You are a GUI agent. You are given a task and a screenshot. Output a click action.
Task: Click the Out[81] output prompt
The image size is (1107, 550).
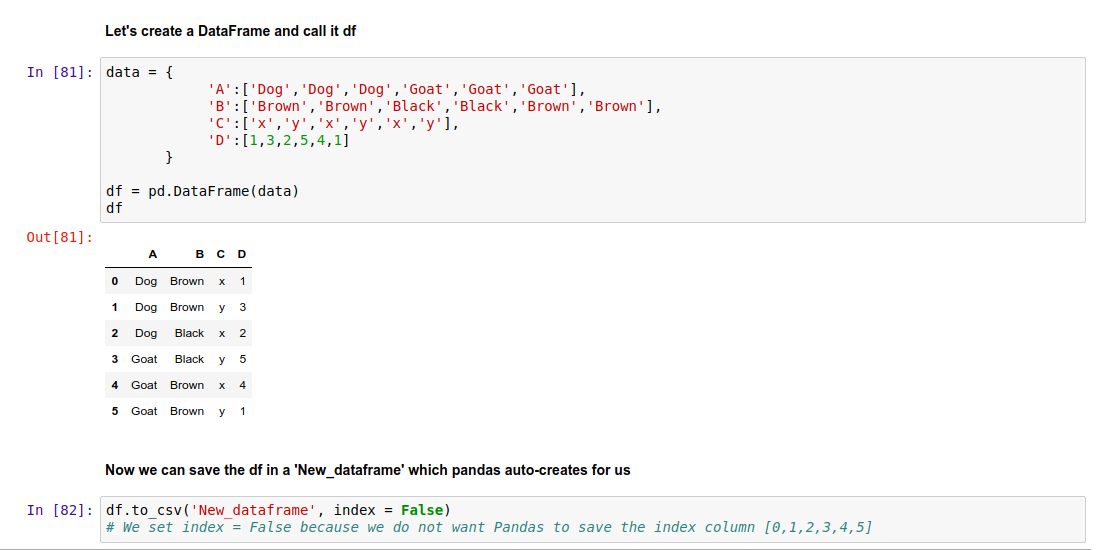[x=60, y=237]
